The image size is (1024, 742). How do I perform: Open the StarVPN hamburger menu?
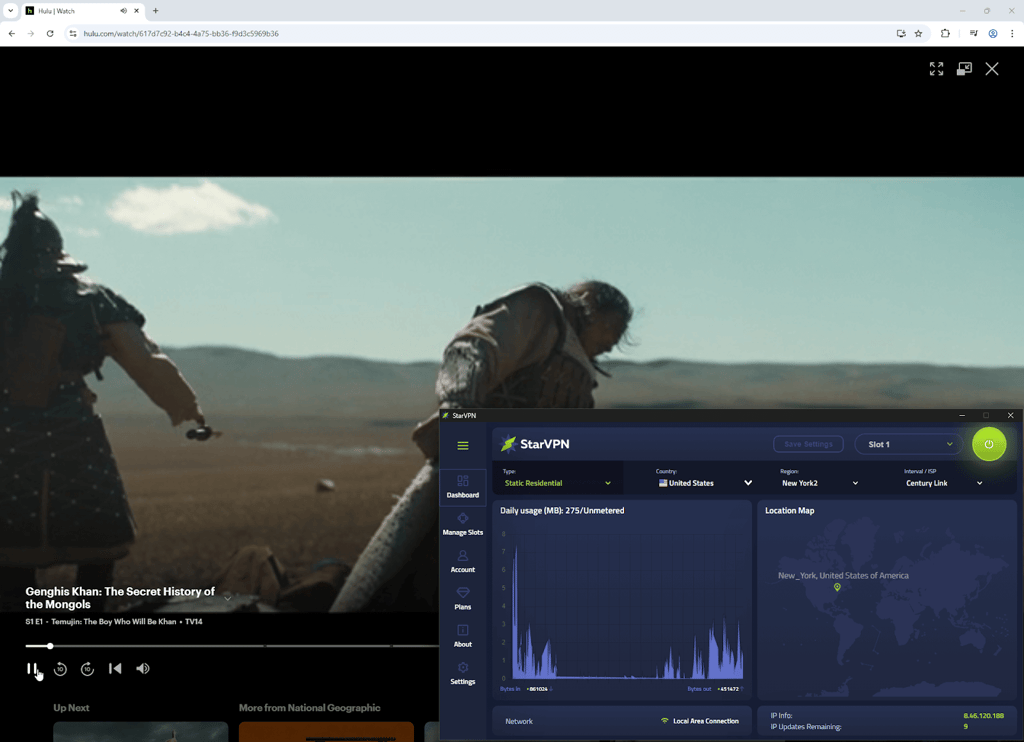462,445
